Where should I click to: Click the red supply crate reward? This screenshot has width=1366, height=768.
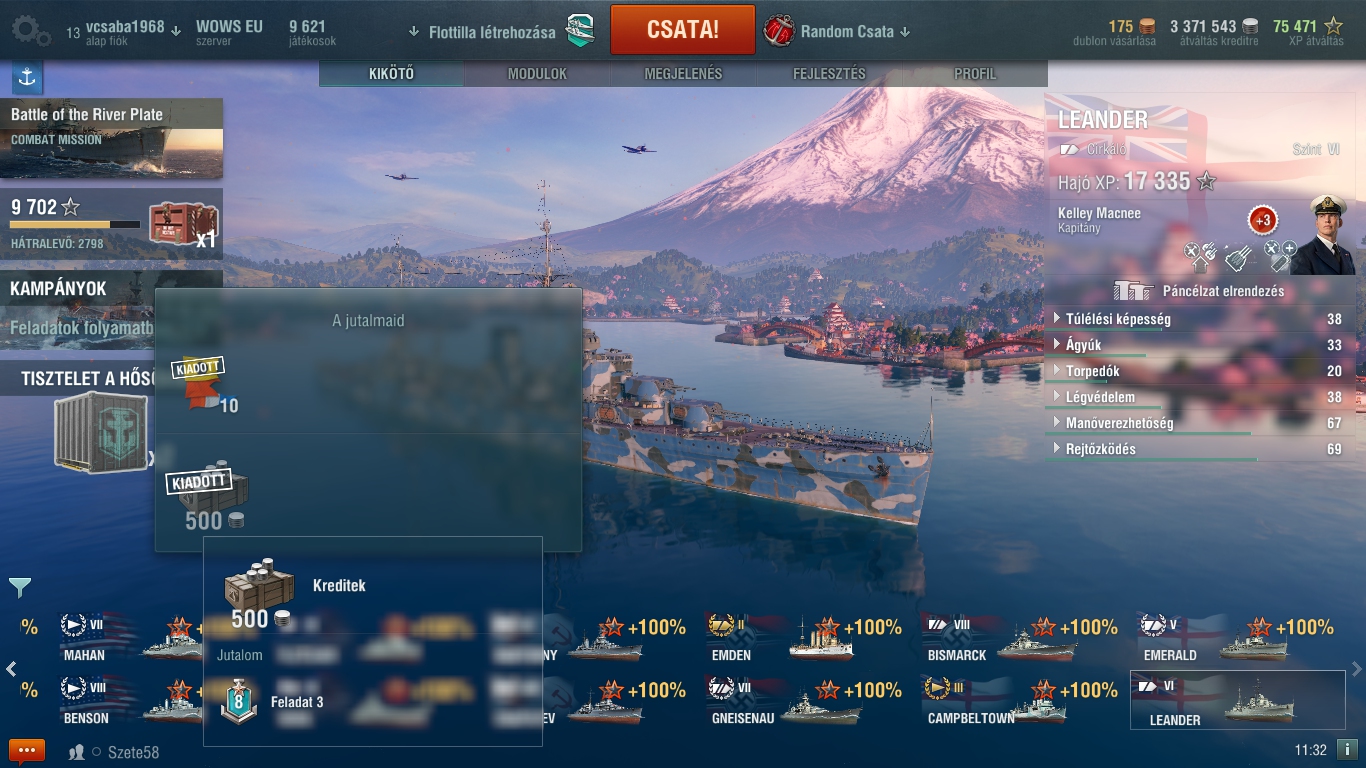point(184,223)
